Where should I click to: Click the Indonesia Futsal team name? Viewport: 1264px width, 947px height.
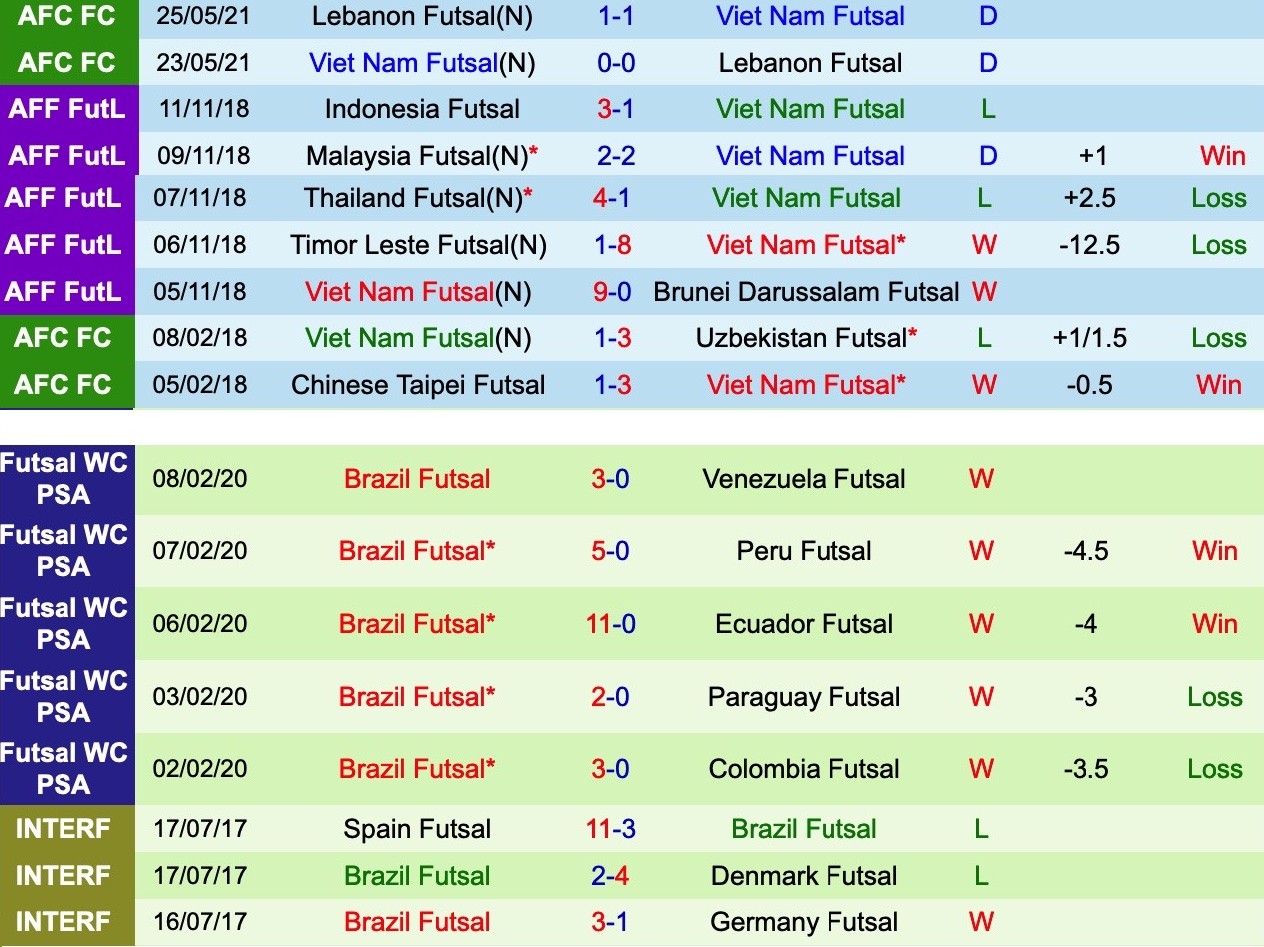pyautogui.click(x=422, y=109)
